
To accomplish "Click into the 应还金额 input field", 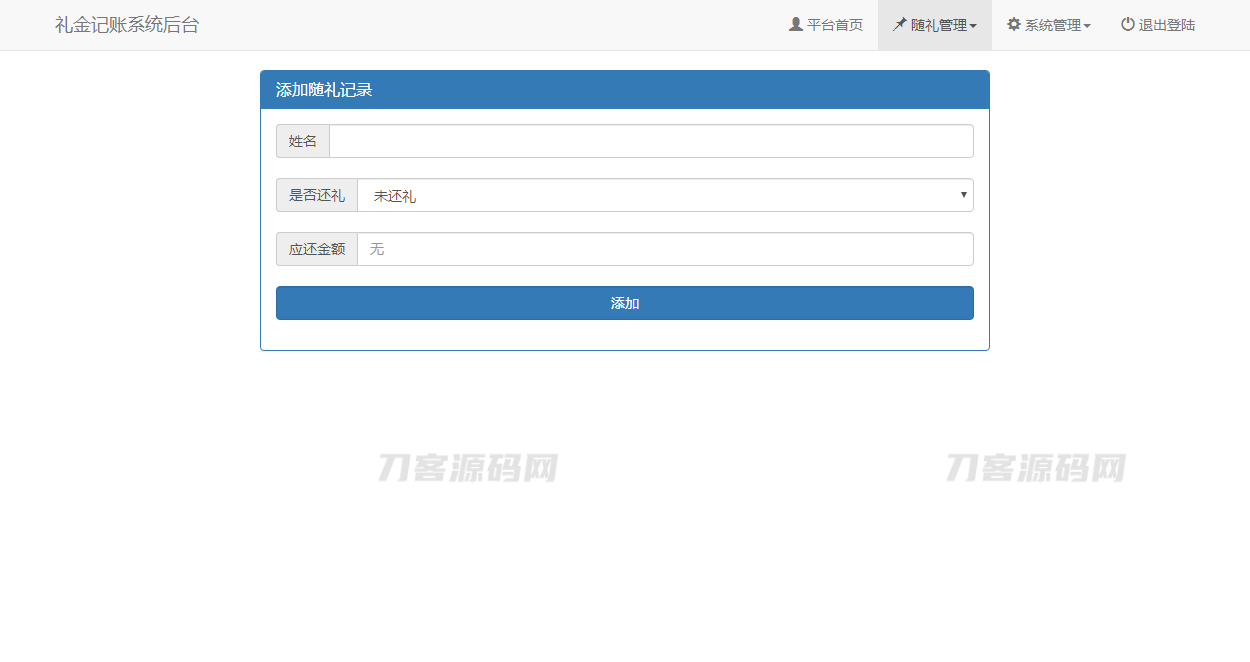I will point(665,249).
